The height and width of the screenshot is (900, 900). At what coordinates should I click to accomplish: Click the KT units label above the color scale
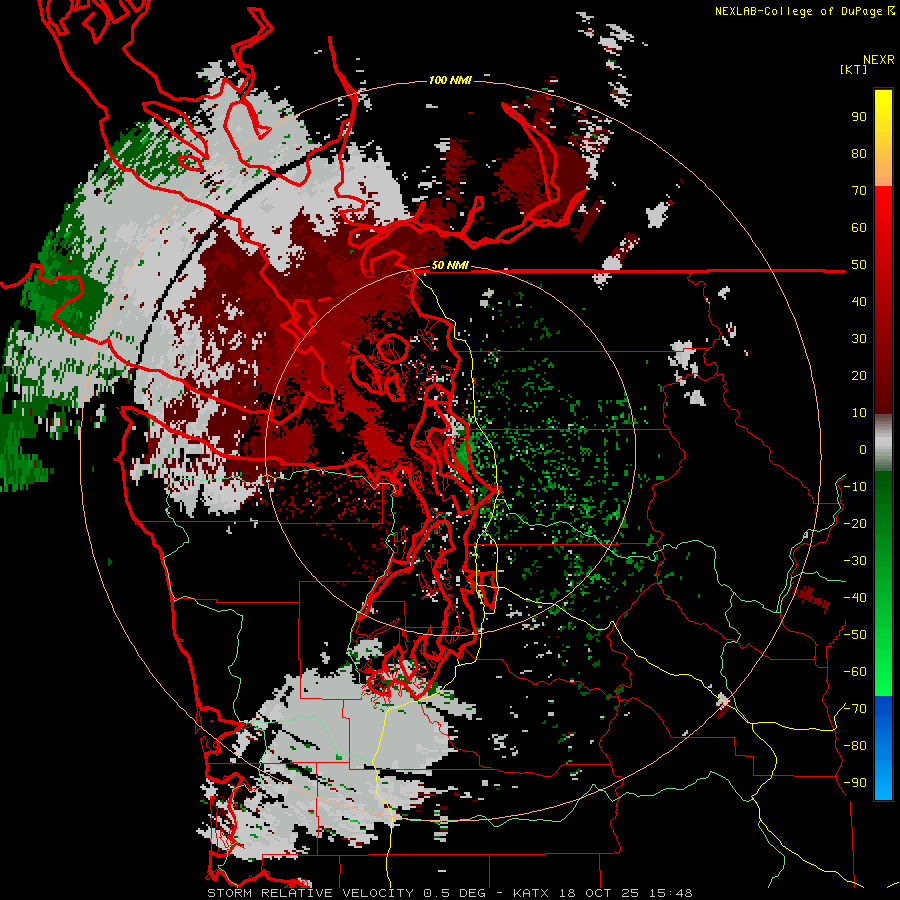click(853, 69)
